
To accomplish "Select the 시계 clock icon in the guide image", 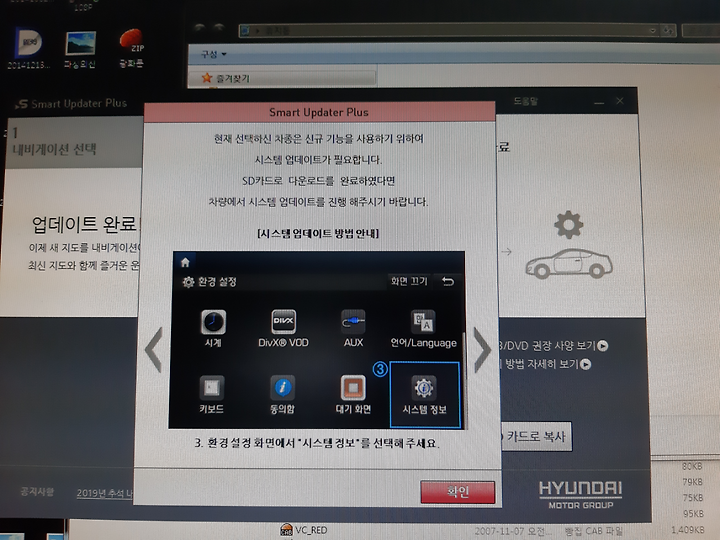I will [x=213, y=328].
